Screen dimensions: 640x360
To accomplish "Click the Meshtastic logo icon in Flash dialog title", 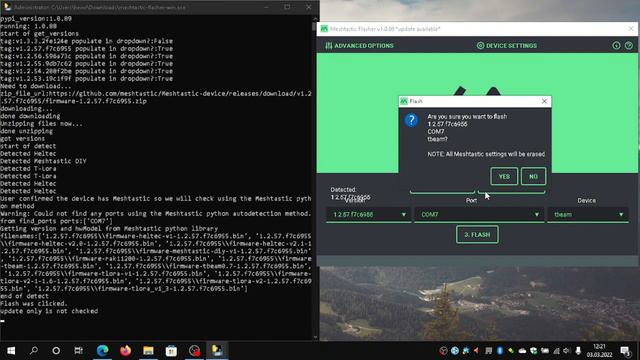I will point(404,101).
